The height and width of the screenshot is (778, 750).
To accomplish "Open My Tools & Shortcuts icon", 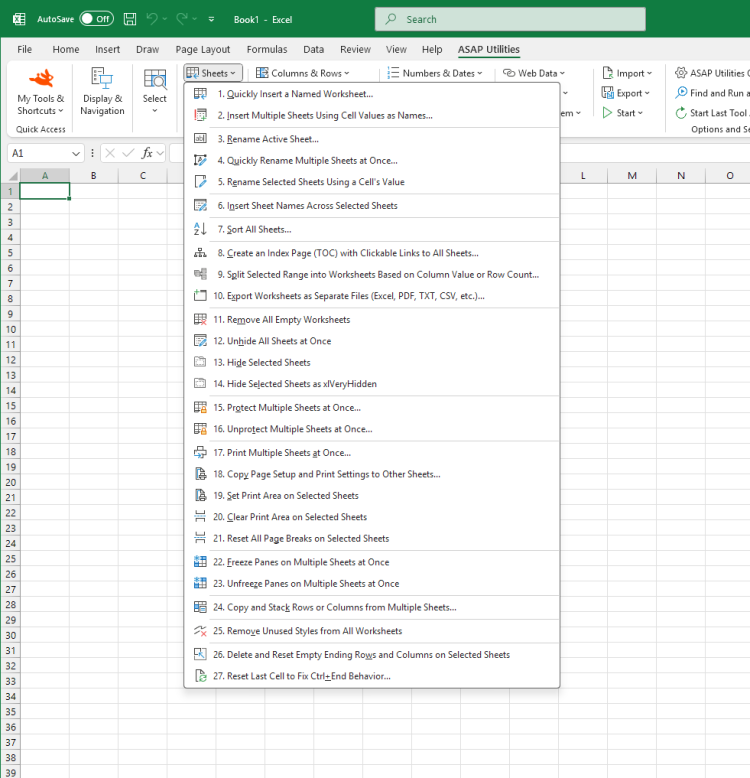I will coord(41,81).
